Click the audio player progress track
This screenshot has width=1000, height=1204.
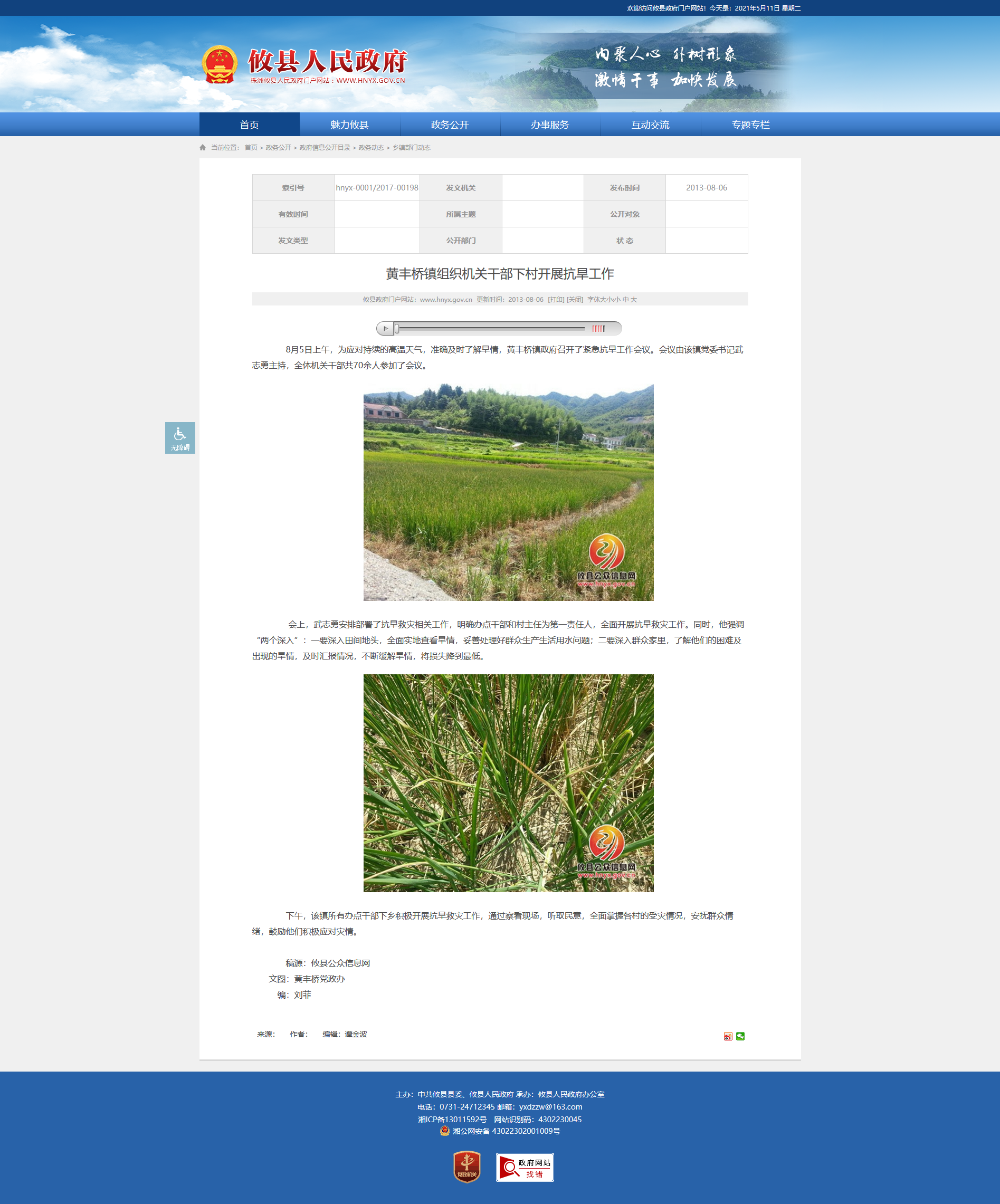[490, 329]
